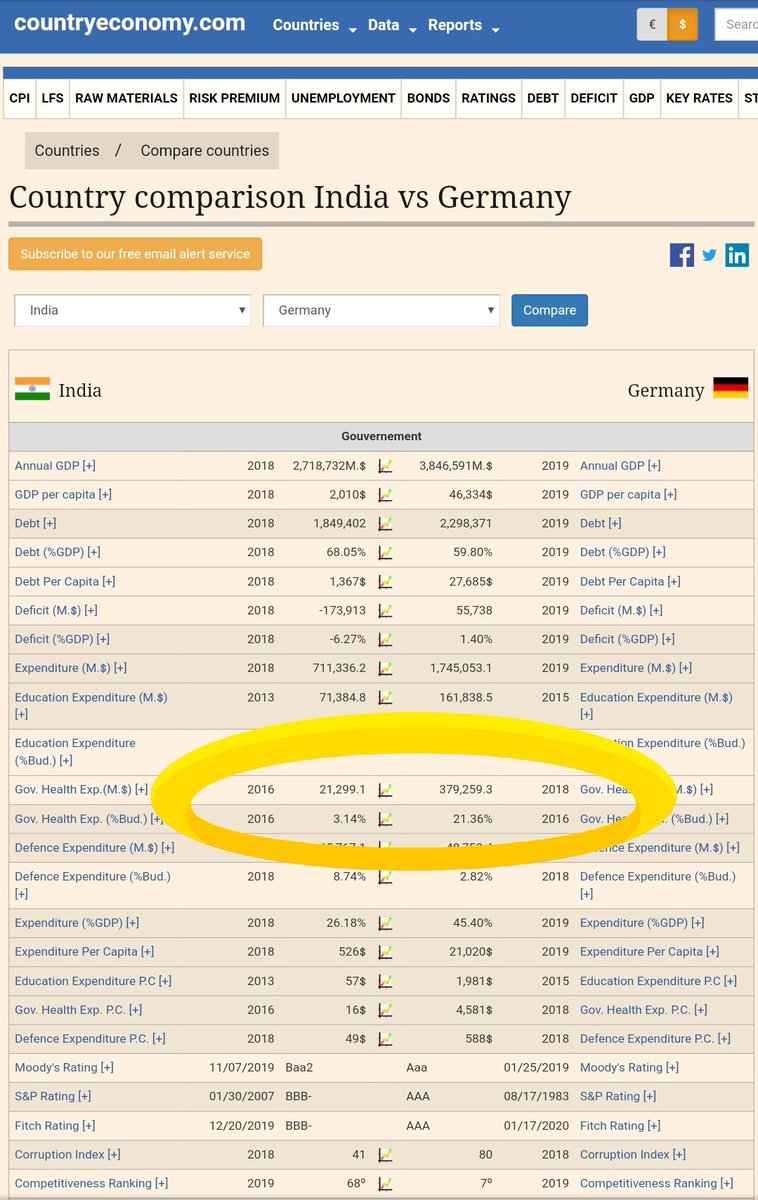
Task: Subscribe to free email alert service
Action: click(x=135, y=254)
